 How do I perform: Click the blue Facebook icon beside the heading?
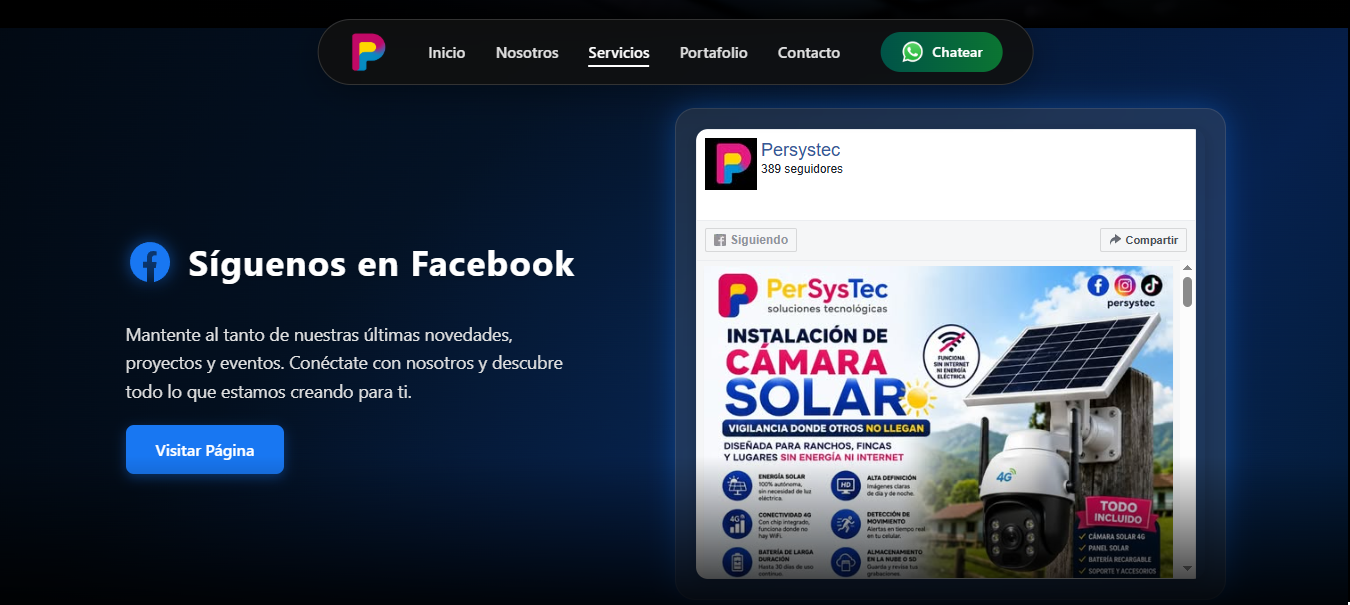(x=150, y=262)
